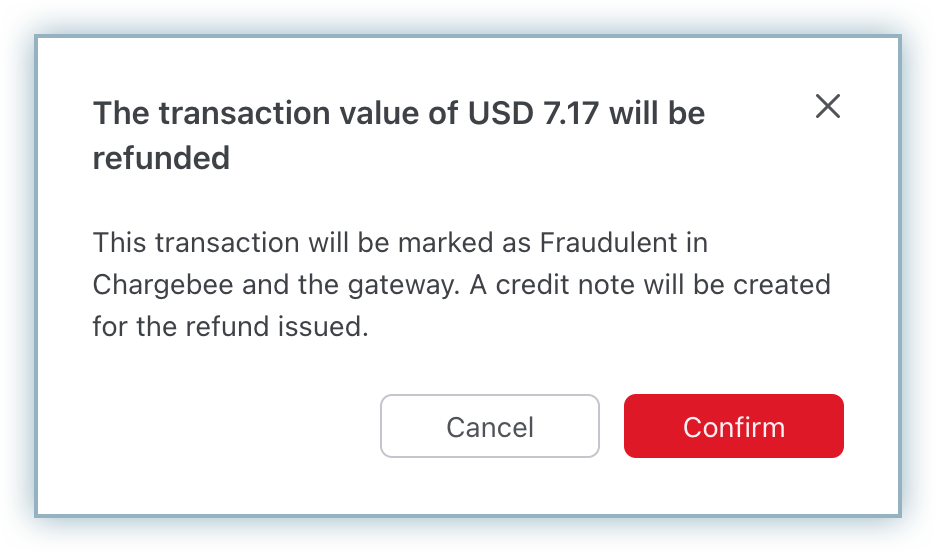Click the word "created" in the description
The height and width of the screenshot is (552, 936).
782,284
